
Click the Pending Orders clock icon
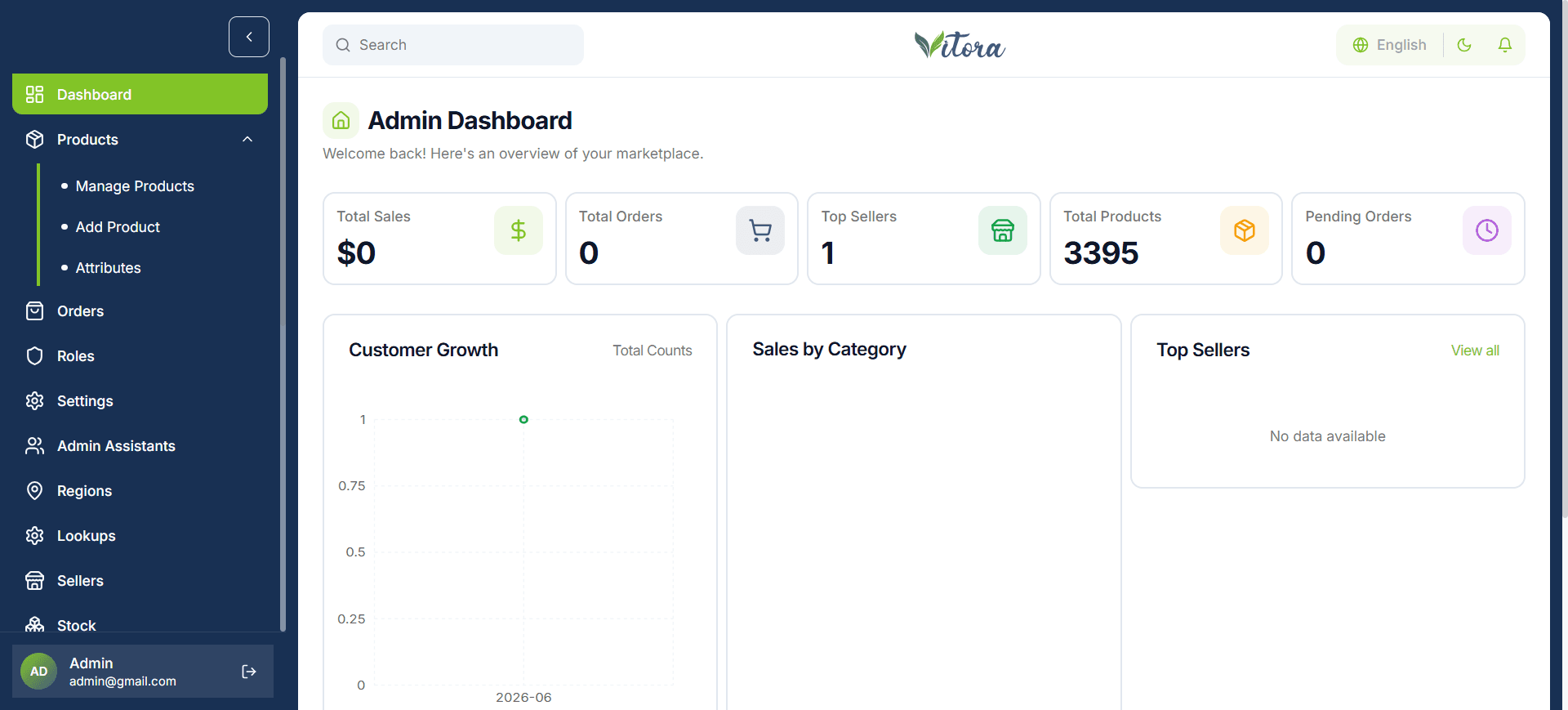[x=1487, y=230]
